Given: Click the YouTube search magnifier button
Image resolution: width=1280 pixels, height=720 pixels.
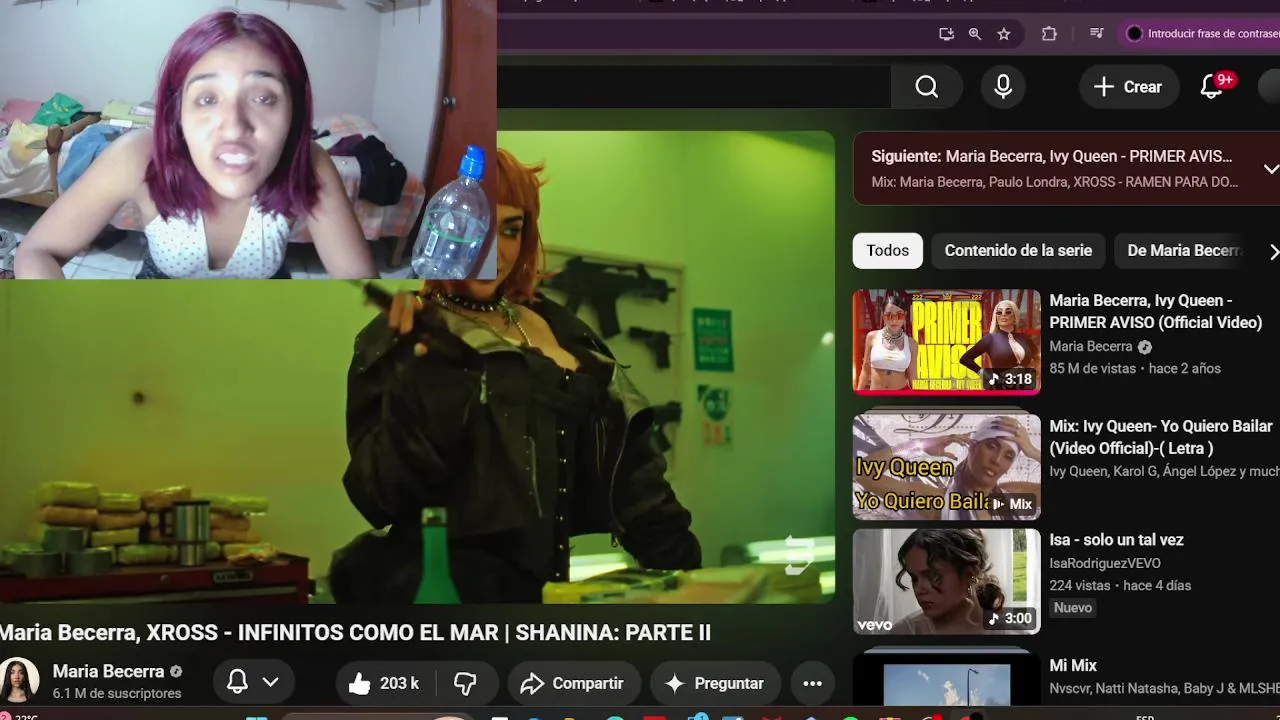Looking at the screenshot, I should pyautogui.click(x=927, y=87).
